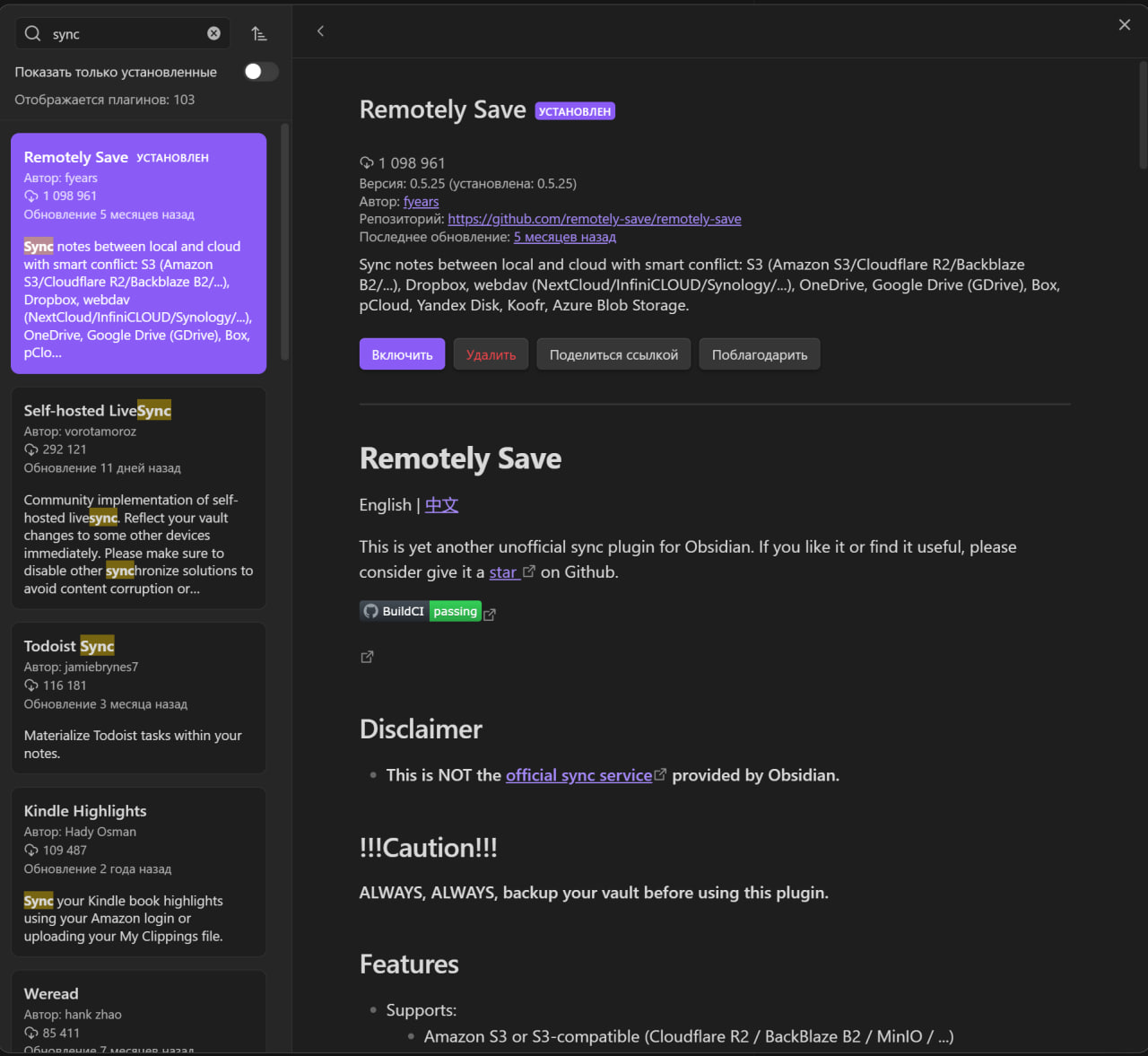This screenshot has height=1056, width=1148.
Task: Toggle show only installed plugins switch
Action: [261, 72]
